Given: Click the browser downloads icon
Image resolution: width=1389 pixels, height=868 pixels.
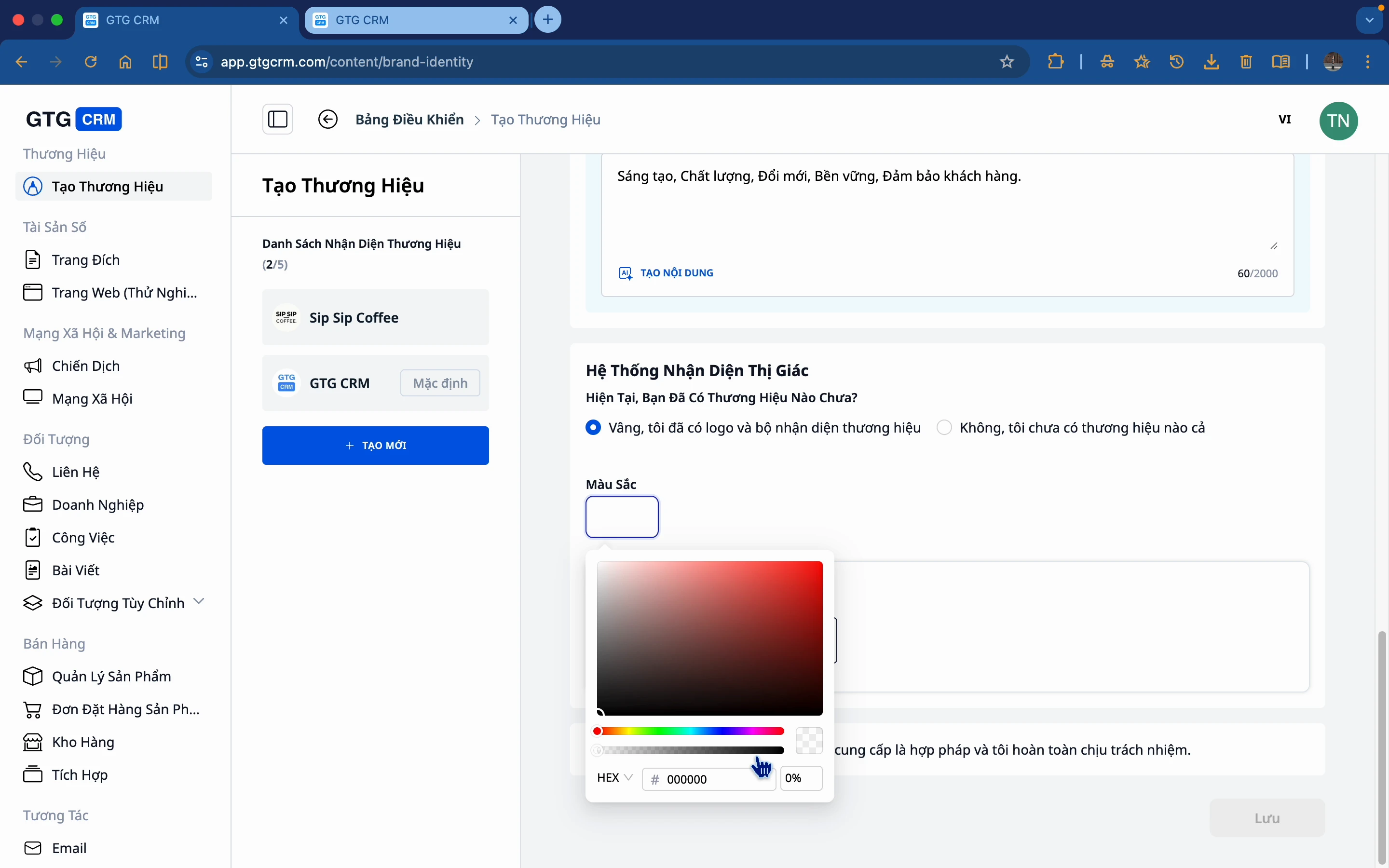Looking at the screenshot, I should [1211, 61].
